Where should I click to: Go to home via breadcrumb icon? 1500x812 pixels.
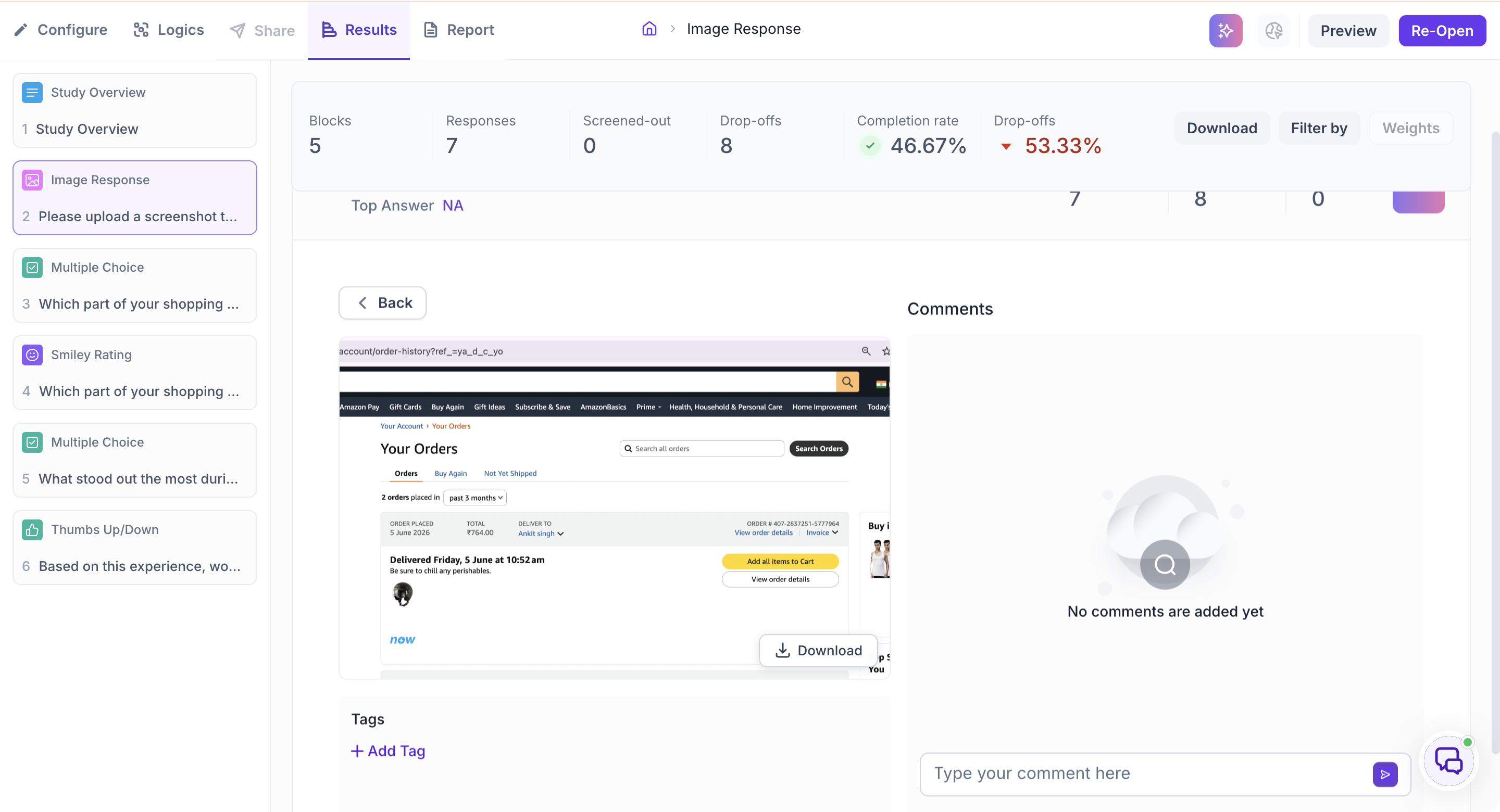coord(649,29)
